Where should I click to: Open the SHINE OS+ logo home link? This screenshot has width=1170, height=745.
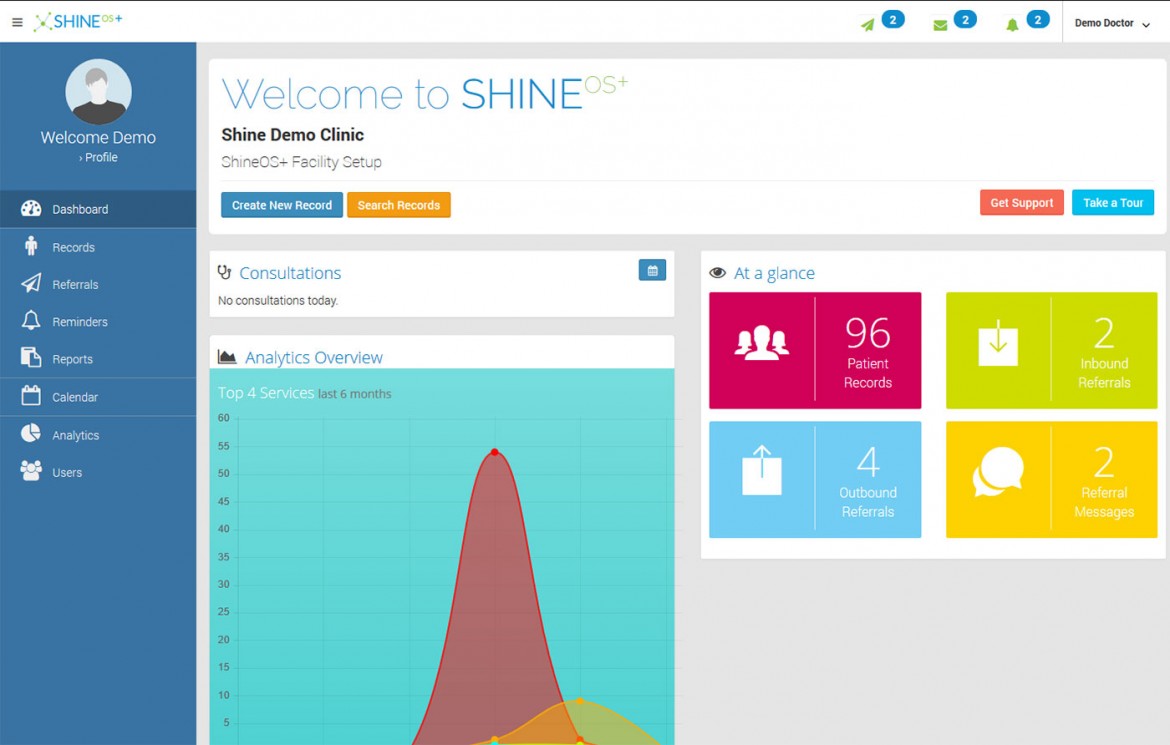click(78, 22)
